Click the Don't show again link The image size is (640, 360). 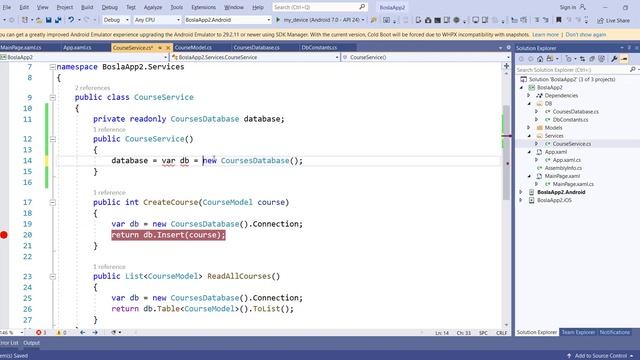pos(586,35)
